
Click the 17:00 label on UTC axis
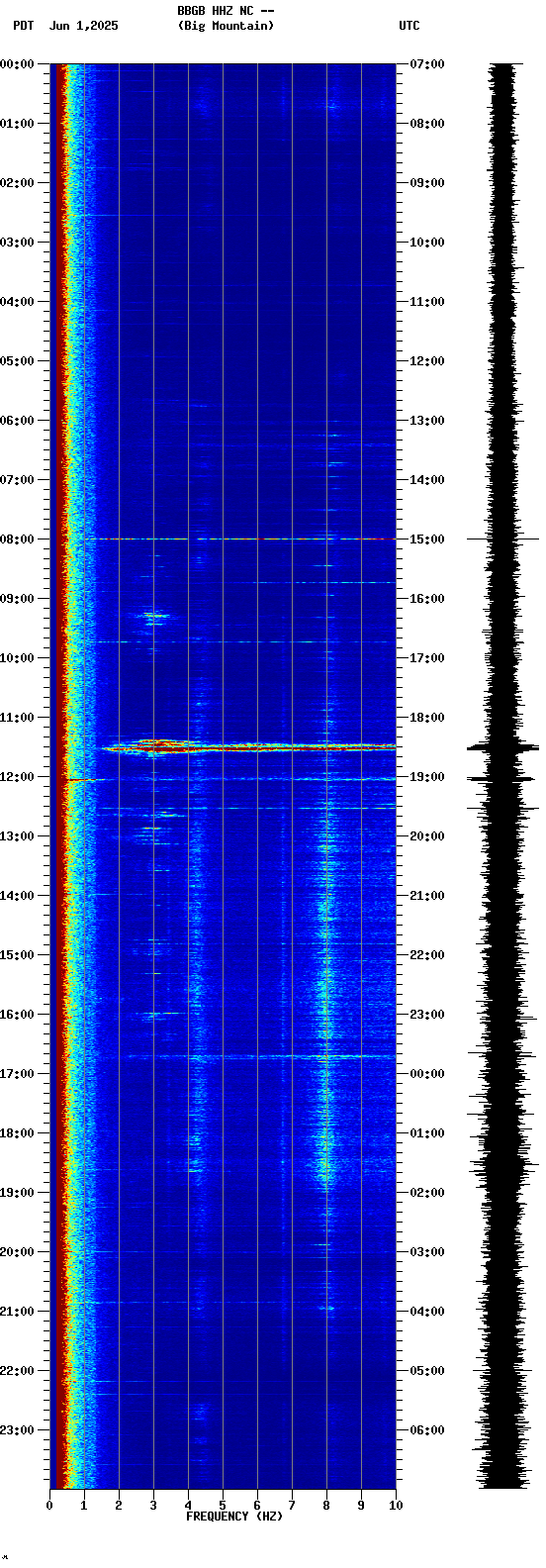(427, 658)
